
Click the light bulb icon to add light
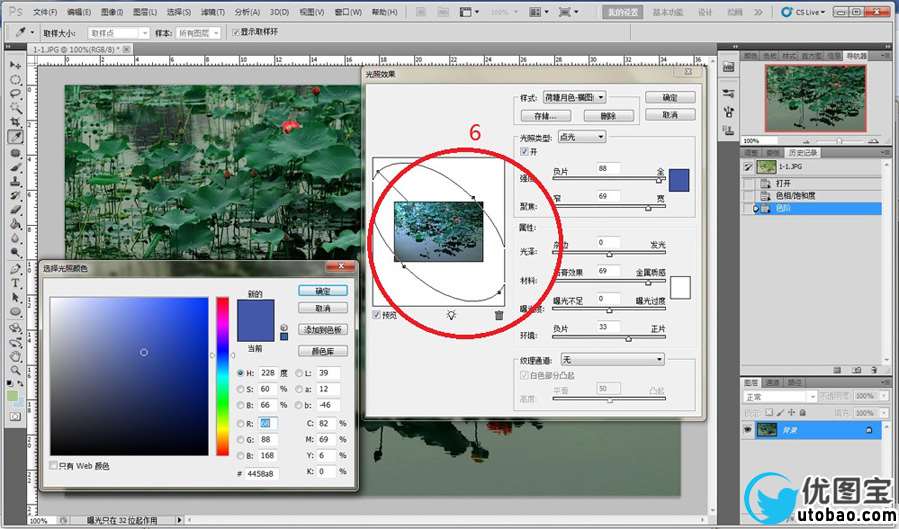[451, 315]
